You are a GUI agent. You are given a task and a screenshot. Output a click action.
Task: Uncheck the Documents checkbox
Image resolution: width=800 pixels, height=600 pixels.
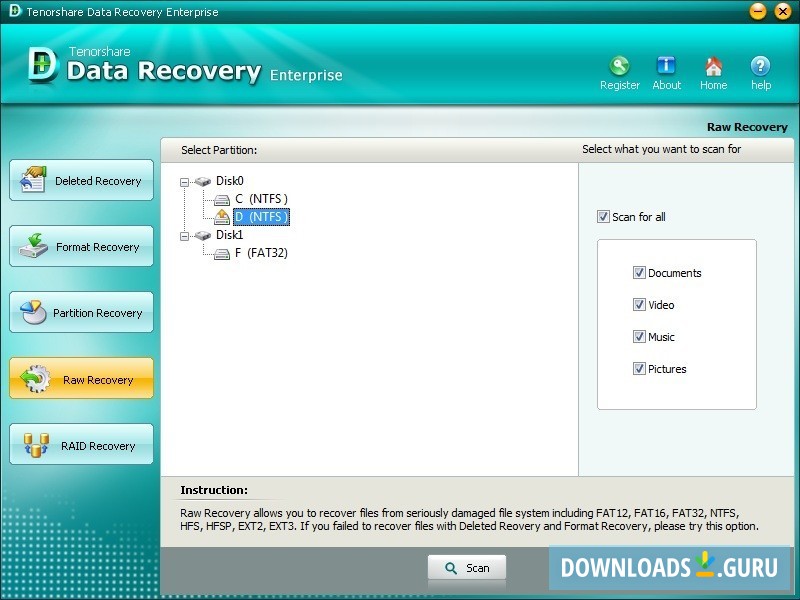639,272
